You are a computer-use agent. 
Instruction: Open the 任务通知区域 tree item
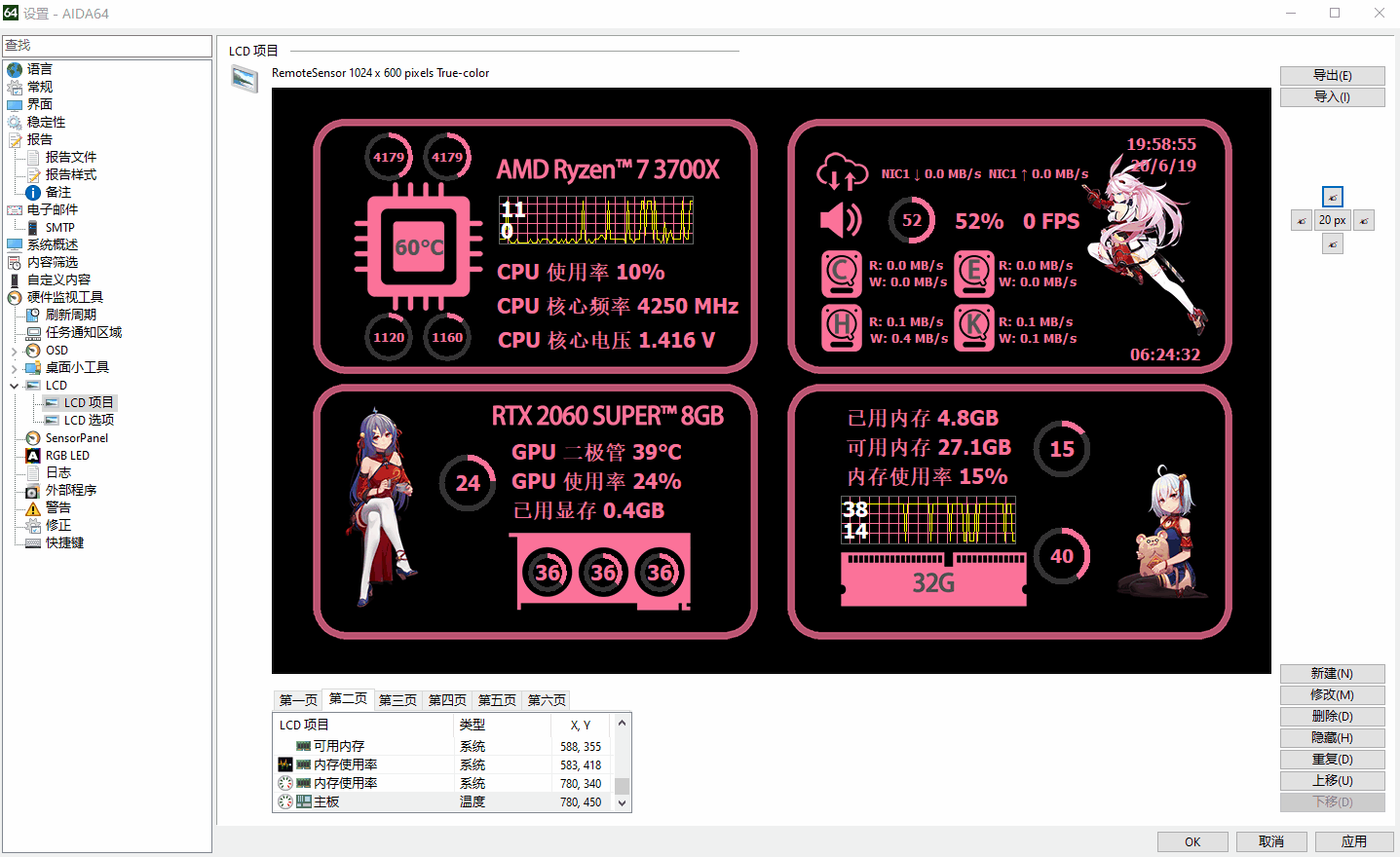coord(84,333)
